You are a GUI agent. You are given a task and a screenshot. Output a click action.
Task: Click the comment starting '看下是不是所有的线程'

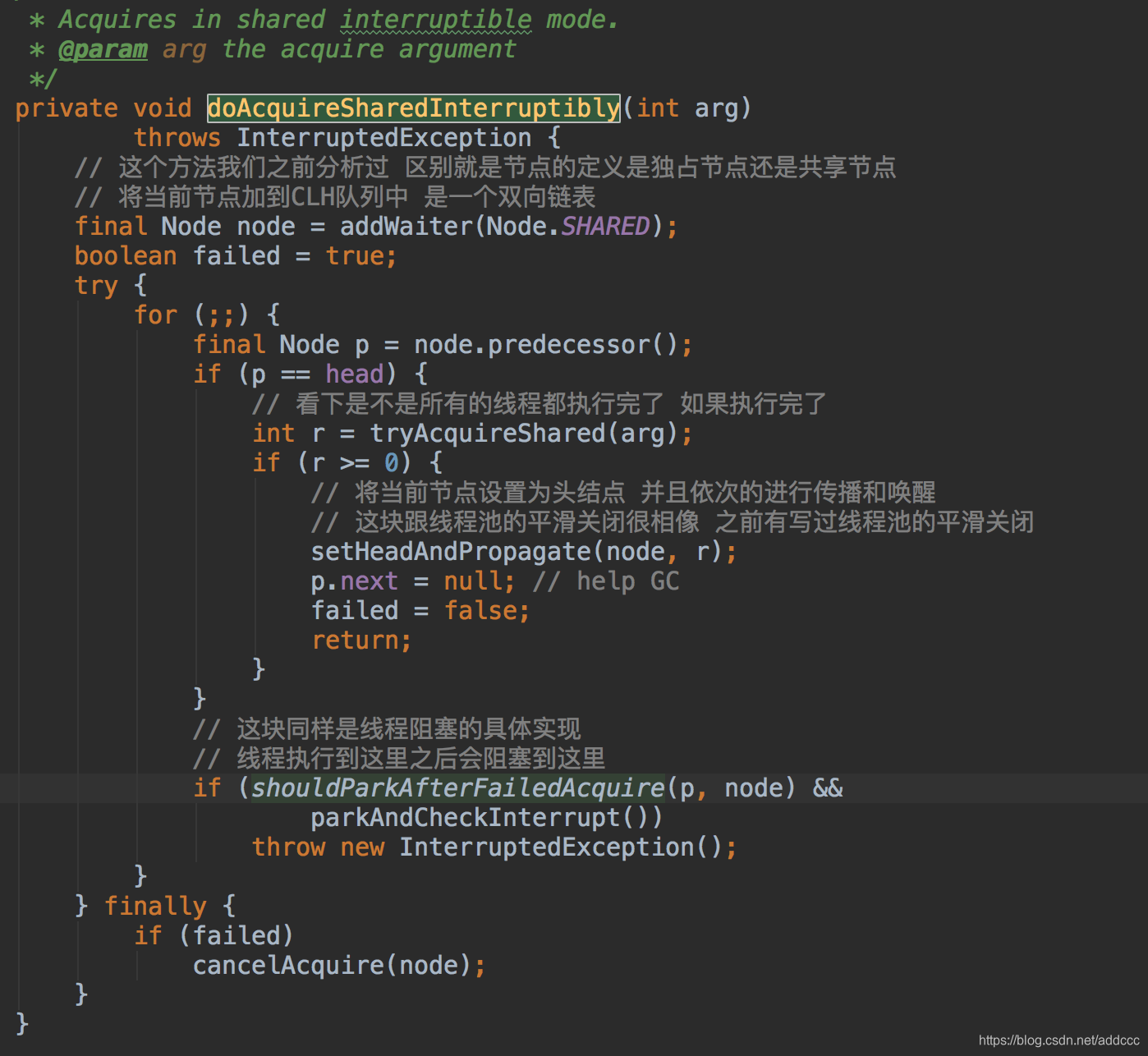point(539,403)
